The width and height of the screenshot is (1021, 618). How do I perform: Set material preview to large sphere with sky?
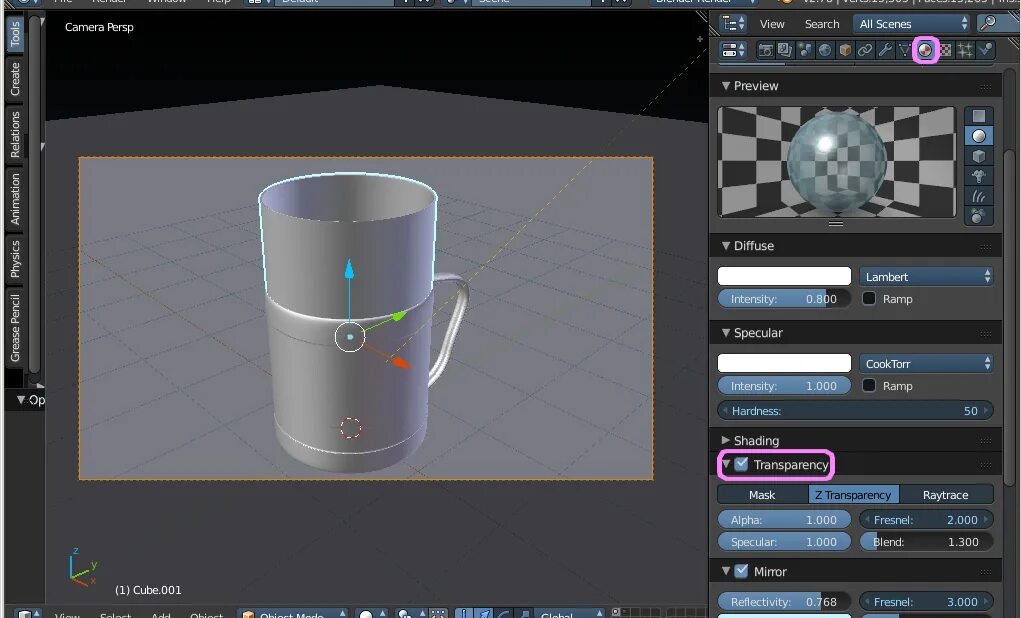[x=979, y=216]
